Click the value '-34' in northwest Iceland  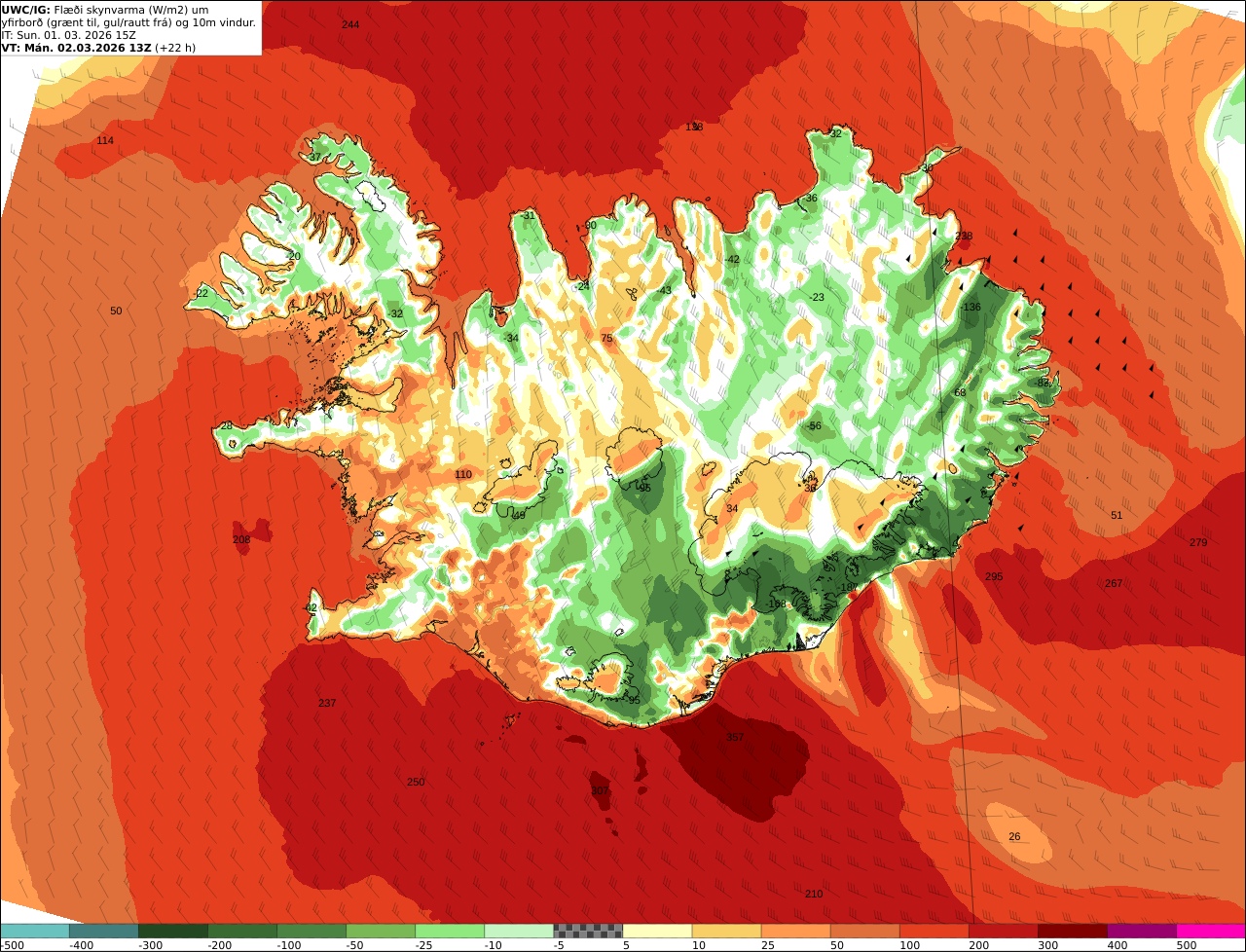(511, 339)
